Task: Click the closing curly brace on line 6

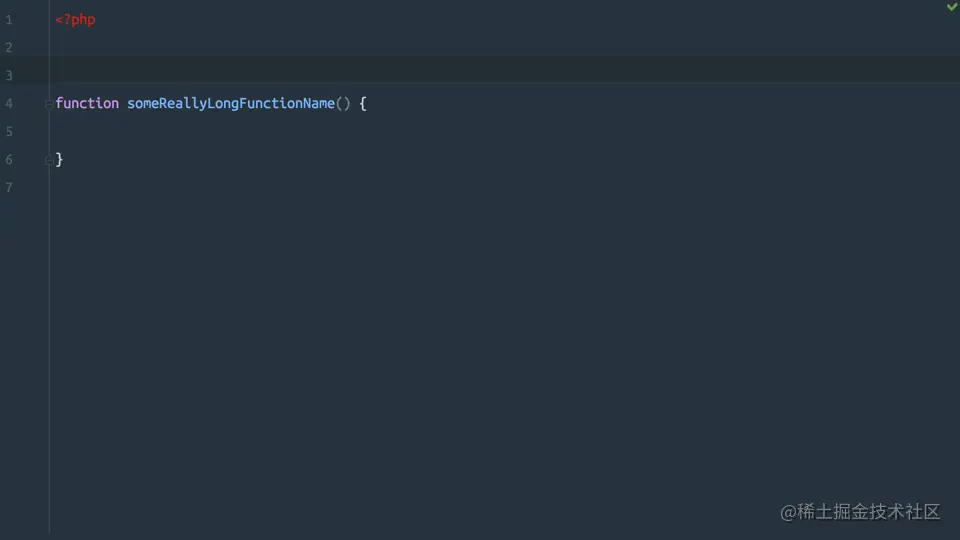Action: coord(59,160)
